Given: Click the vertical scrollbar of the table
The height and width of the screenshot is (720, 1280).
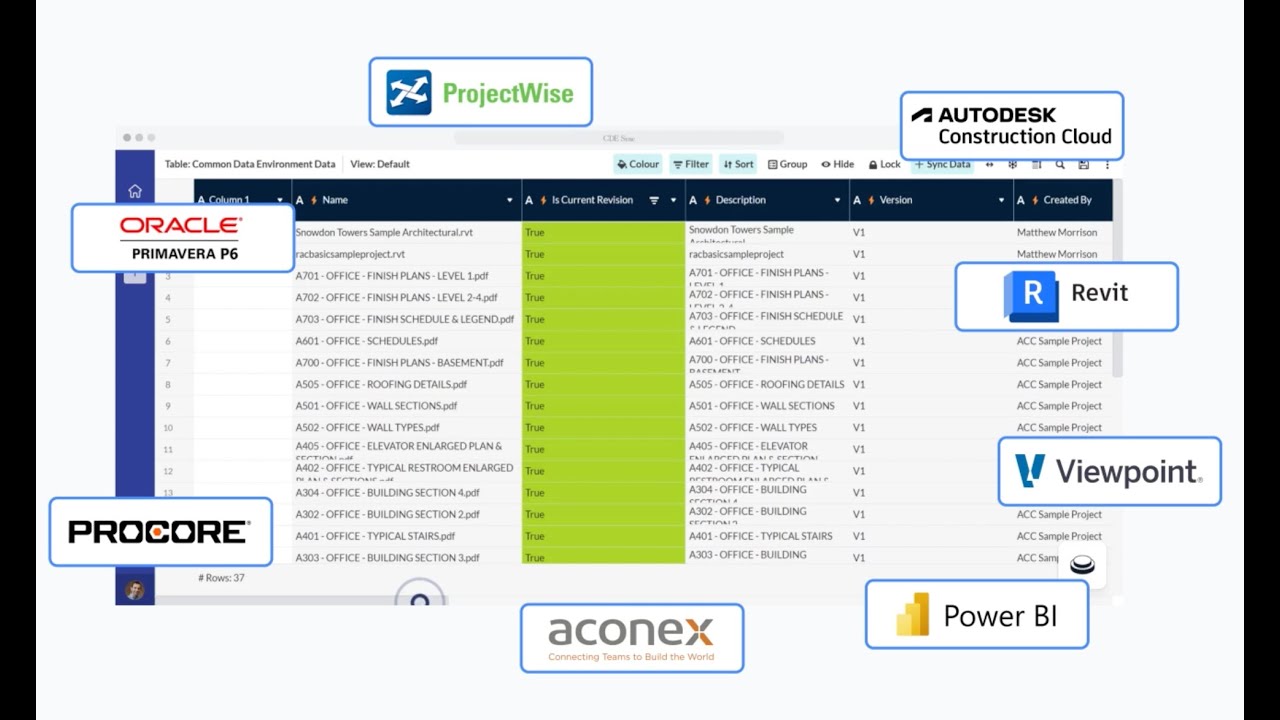Looking at the screenshot, I should tap(1117, 280).
